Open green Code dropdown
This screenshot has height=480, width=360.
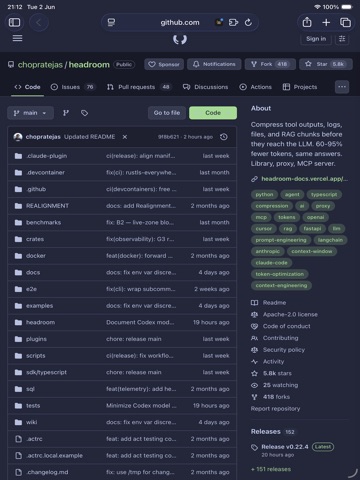[x=213, y=113]
